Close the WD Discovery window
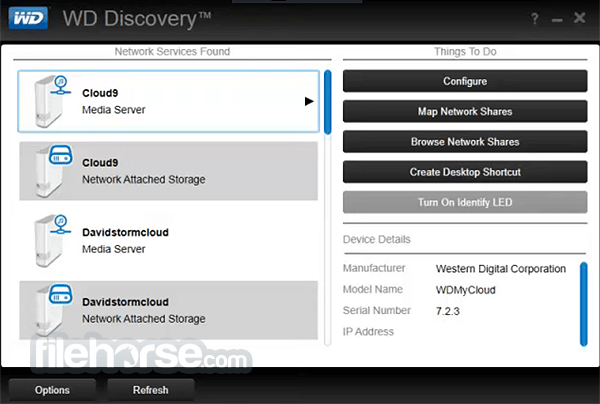Image resolution: width=600 pixels, height=404 pixels. coord(580,18)
